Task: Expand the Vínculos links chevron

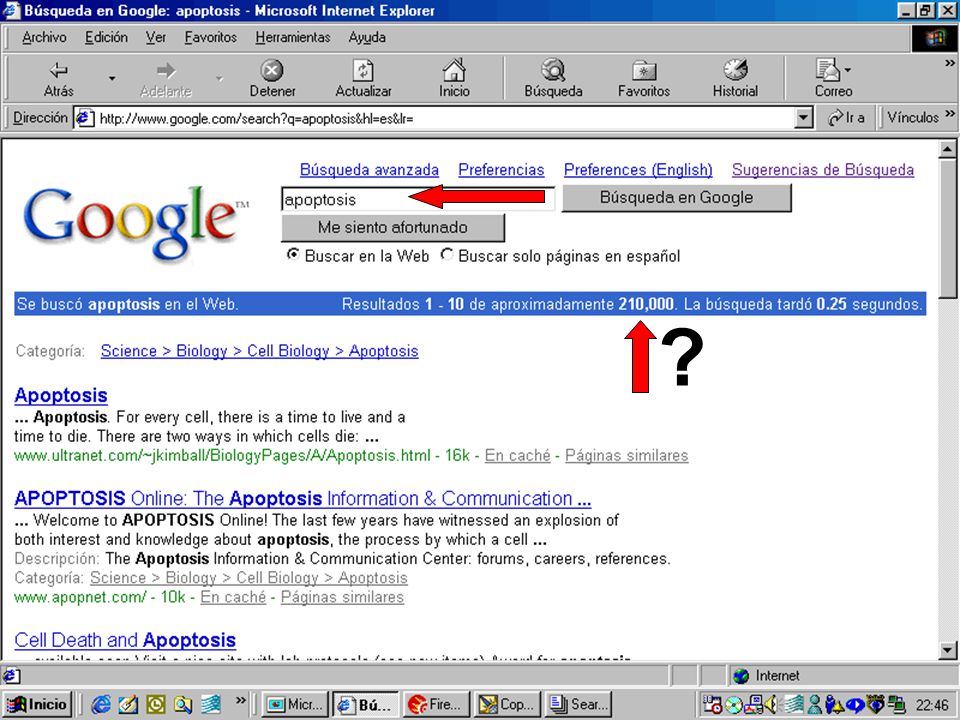Action: tap(950, 113)
